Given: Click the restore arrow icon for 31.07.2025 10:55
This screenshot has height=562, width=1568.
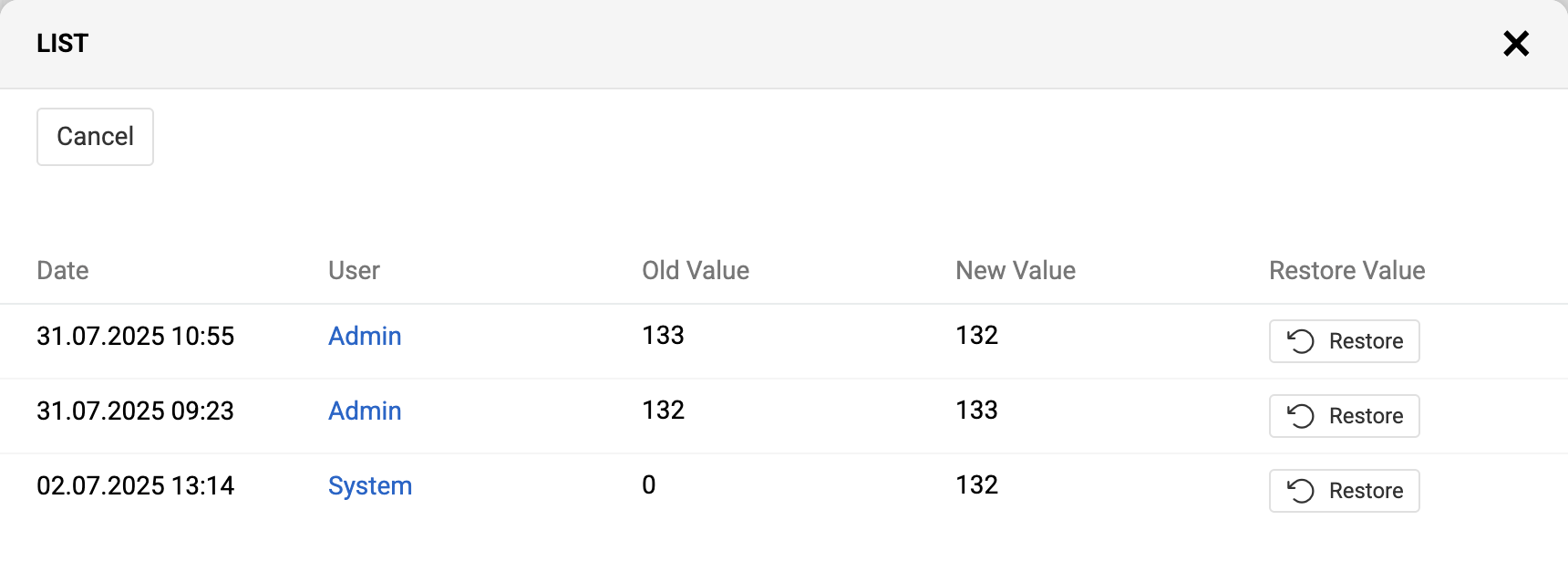Looking at the screenshot, I should tap(1300, 341).
